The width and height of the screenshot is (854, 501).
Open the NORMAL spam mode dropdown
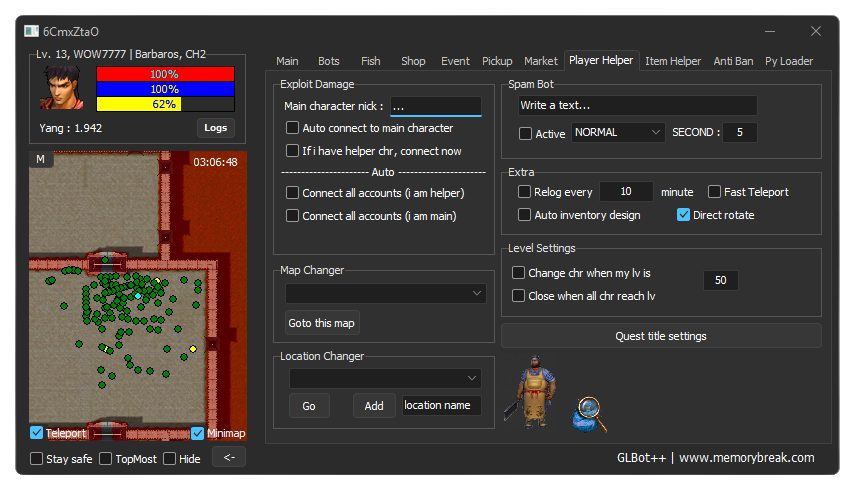click(x=618, y=132)
